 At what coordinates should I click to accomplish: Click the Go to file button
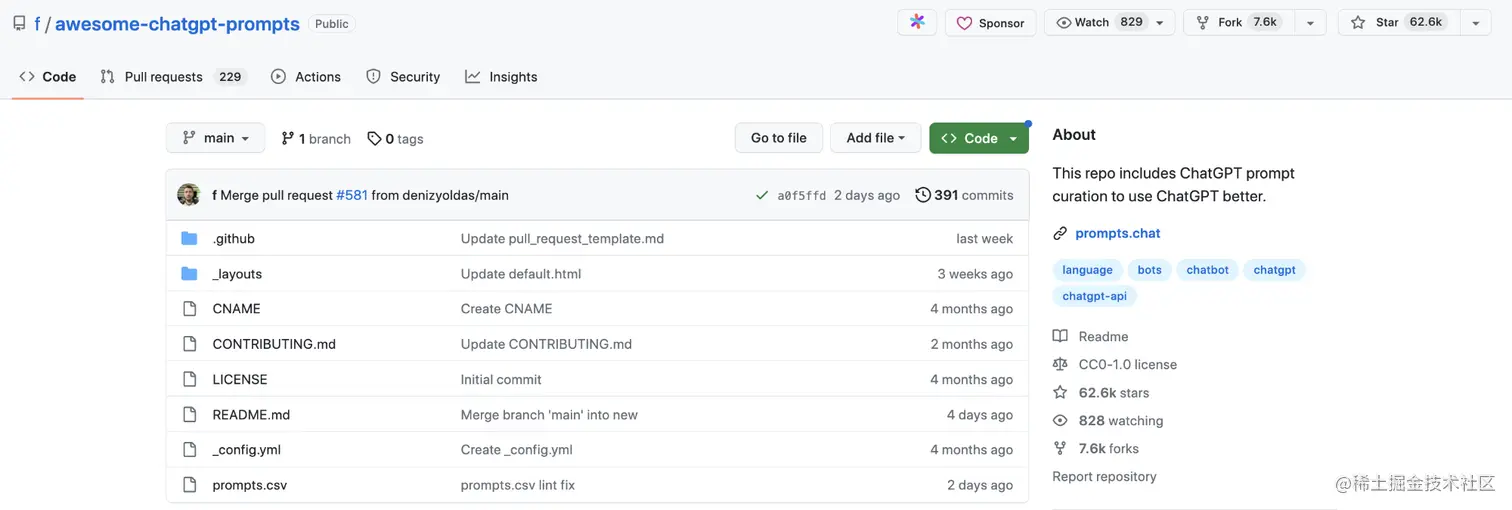coord(778,138)
